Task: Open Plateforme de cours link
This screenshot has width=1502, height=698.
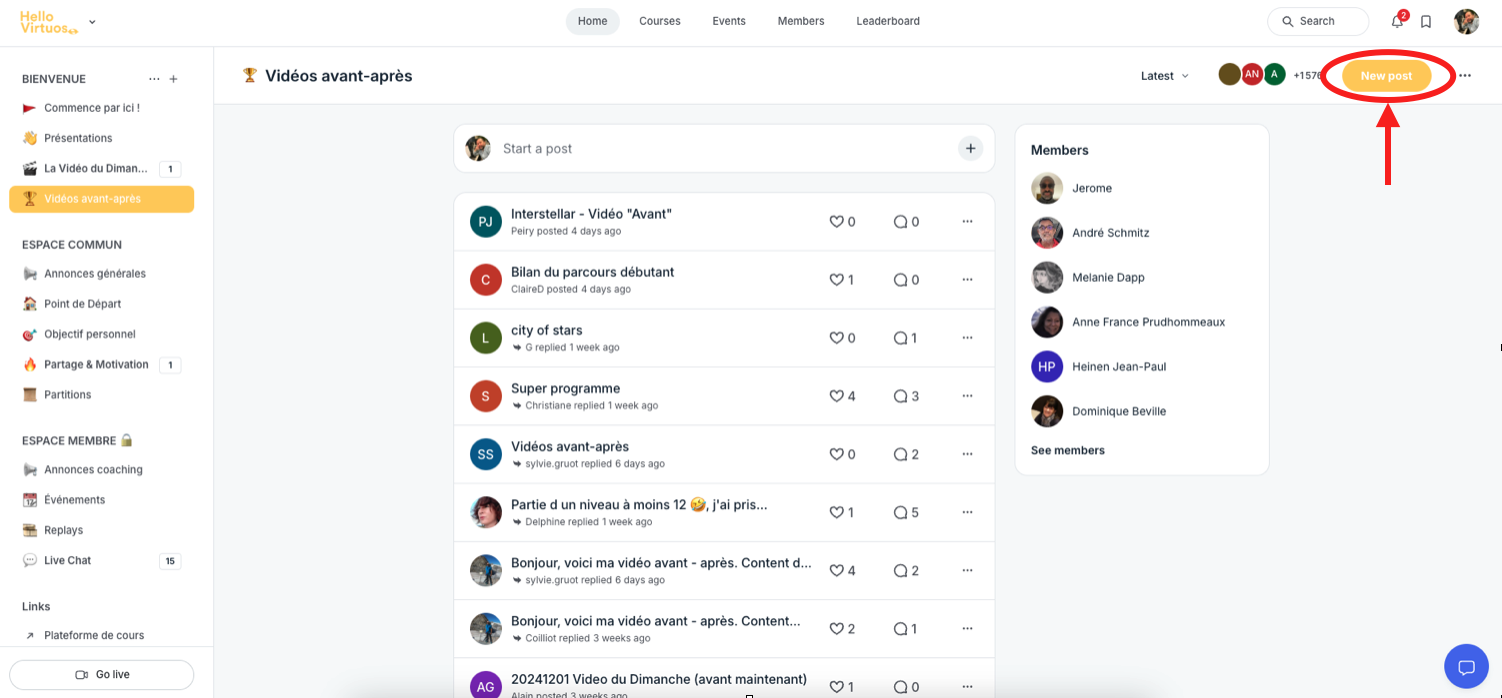Action: tap(94, 635)
